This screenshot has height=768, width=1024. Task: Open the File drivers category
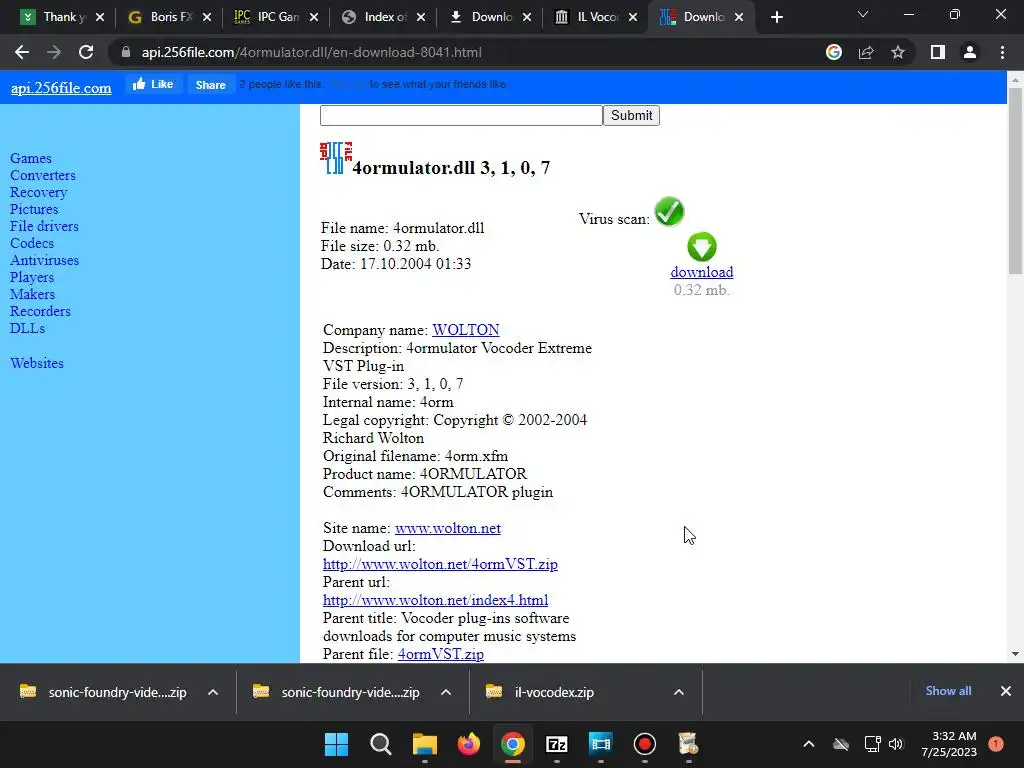coord(44,226)
